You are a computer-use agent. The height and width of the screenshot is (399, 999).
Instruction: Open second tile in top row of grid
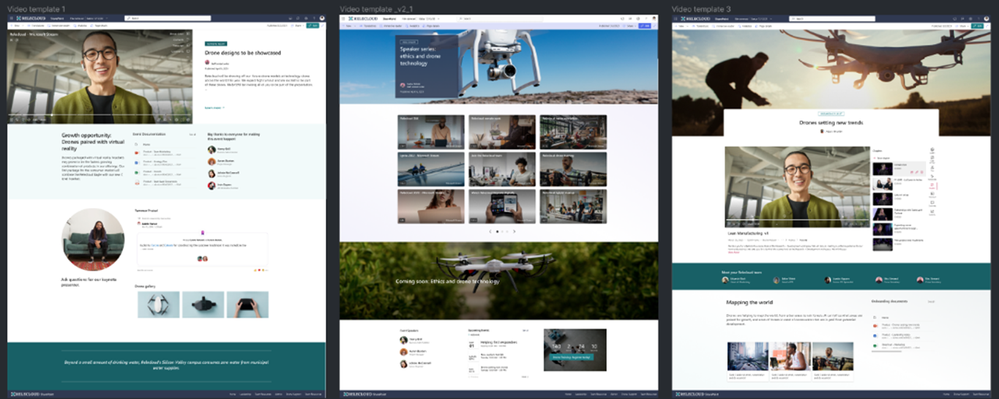(503, 132)
